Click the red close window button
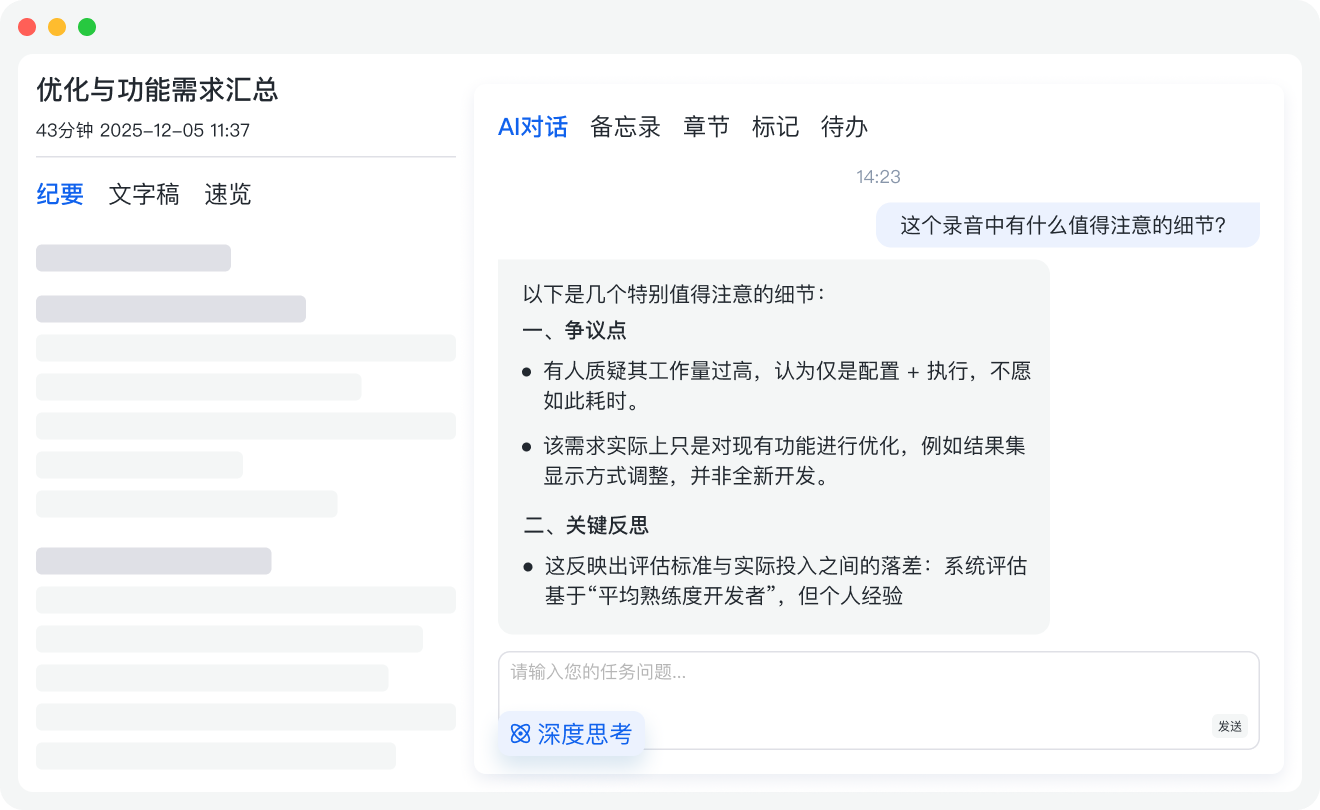Viewport: 1320px width, 810px height. coord(27,27)
